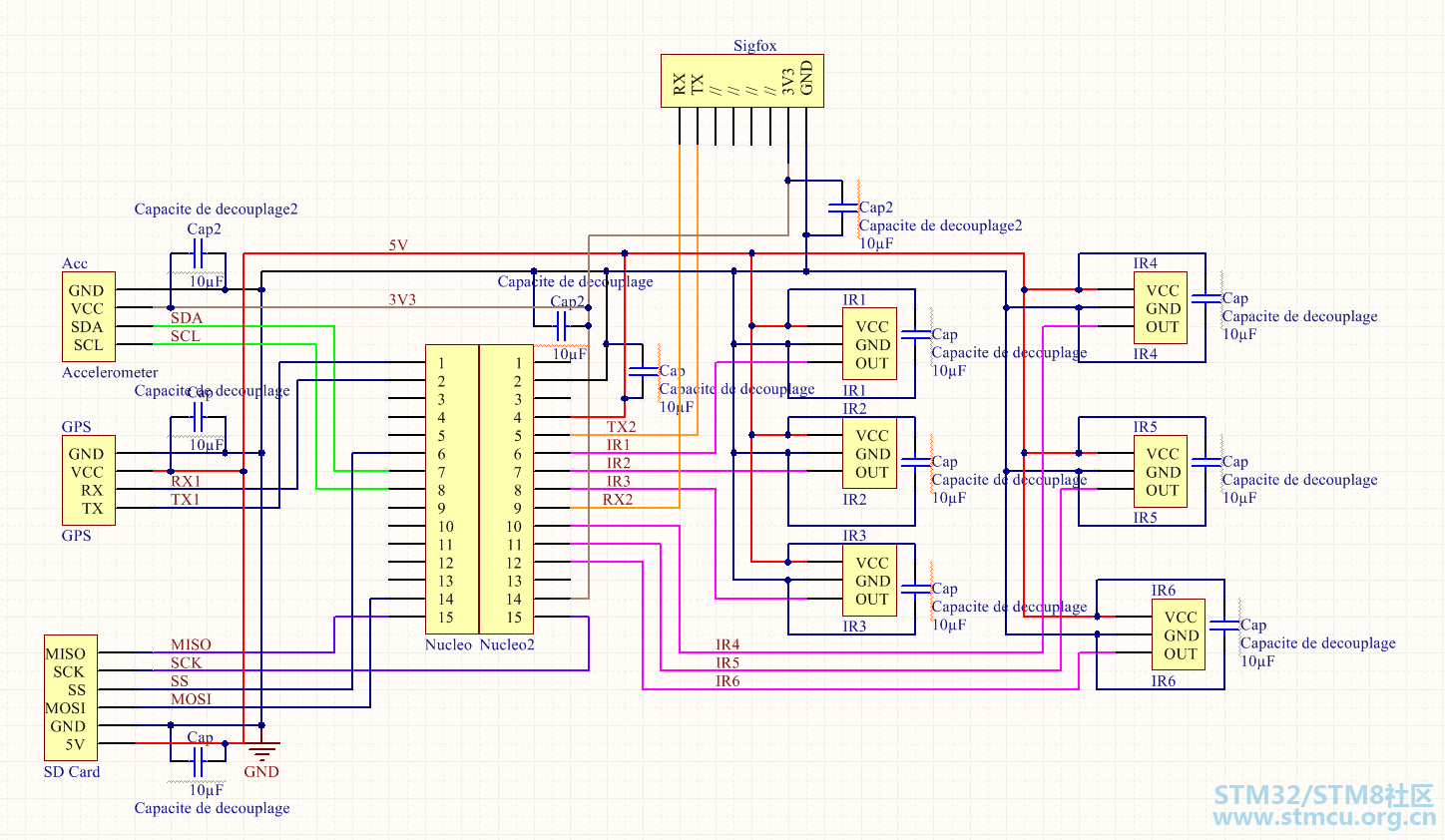Select the TX1 net label
Viewport: 1445px width, 840px height.
(186, 500)
